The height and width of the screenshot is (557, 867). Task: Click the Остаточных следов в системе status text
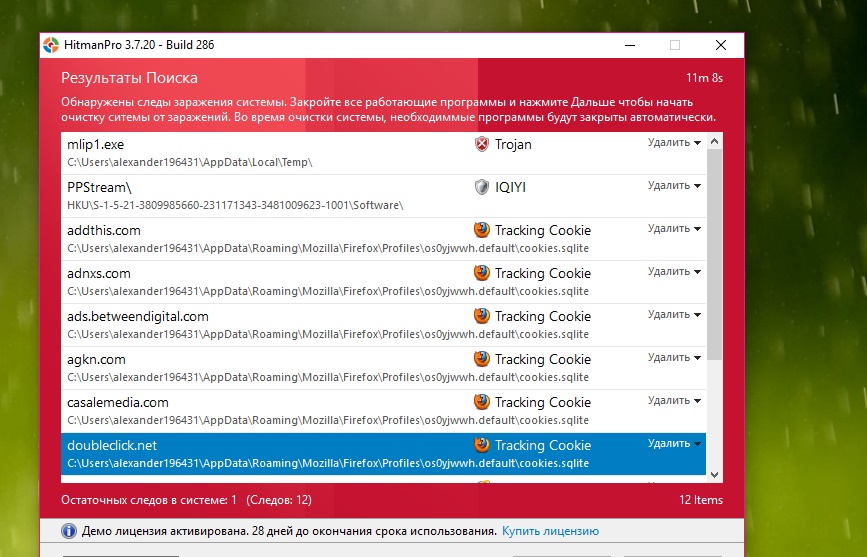[149, 500]
